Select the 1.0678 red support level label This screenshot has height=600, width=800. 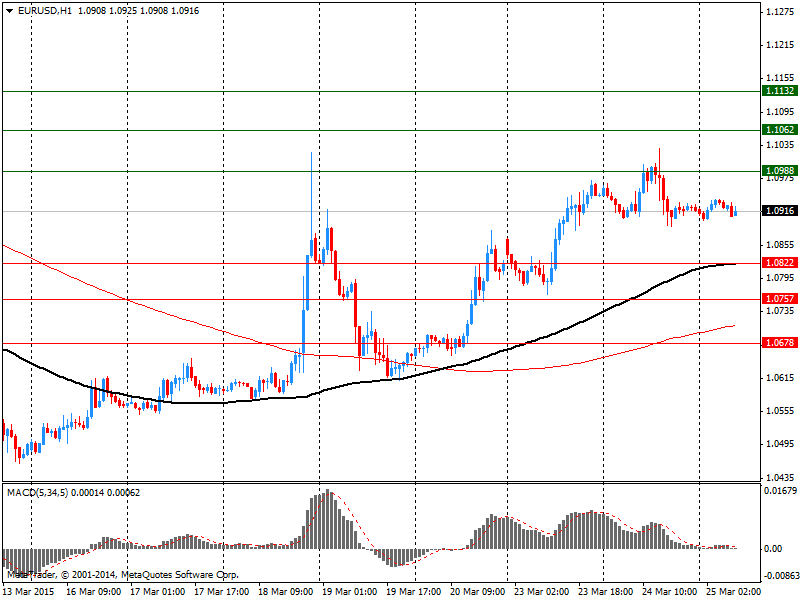point(779,343)
